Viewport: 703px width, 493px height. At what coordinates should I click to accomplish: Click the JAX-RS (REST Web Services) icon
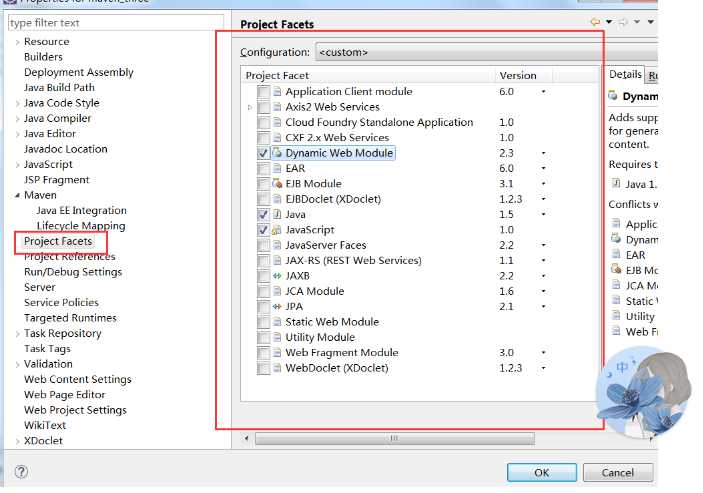277,260
